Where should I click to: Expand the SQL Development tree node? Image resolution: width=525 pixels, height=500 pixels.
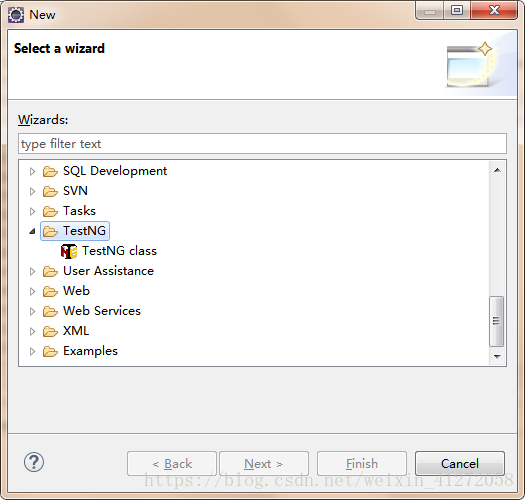pos(32,171)
